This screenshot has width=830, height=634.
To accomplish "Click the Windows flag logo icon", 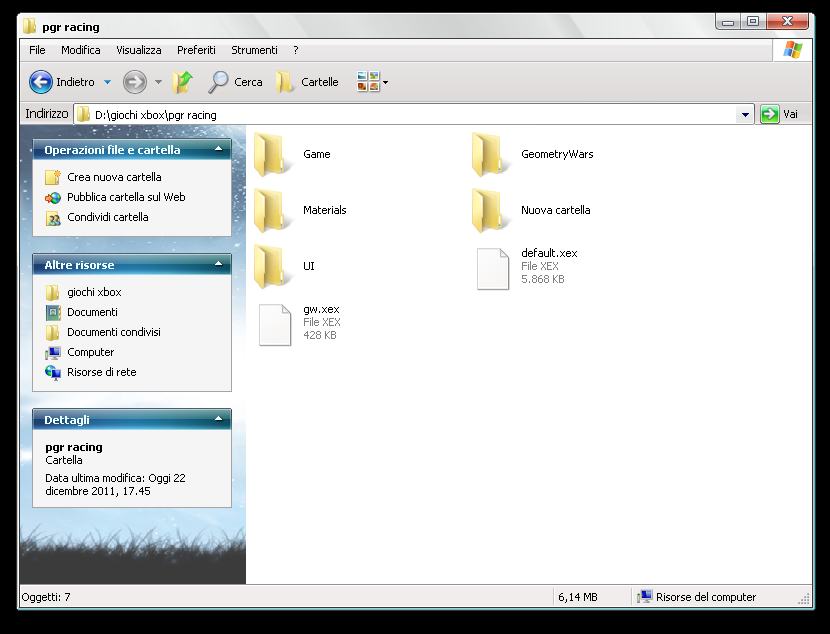I will coord(792,50).
